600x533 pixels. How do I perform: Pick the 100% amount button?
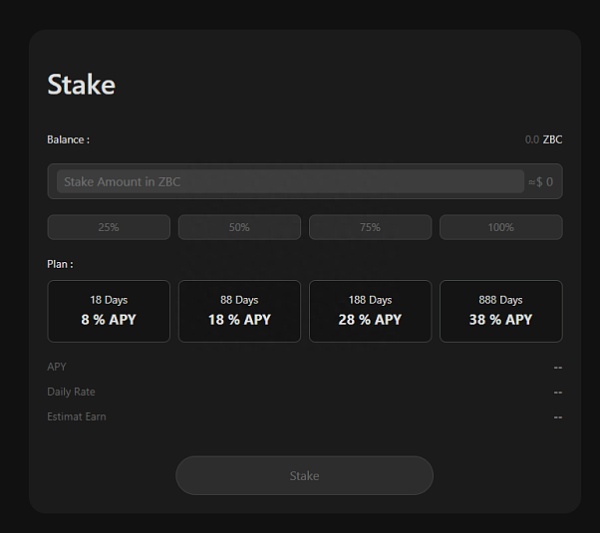click(501, 227)
